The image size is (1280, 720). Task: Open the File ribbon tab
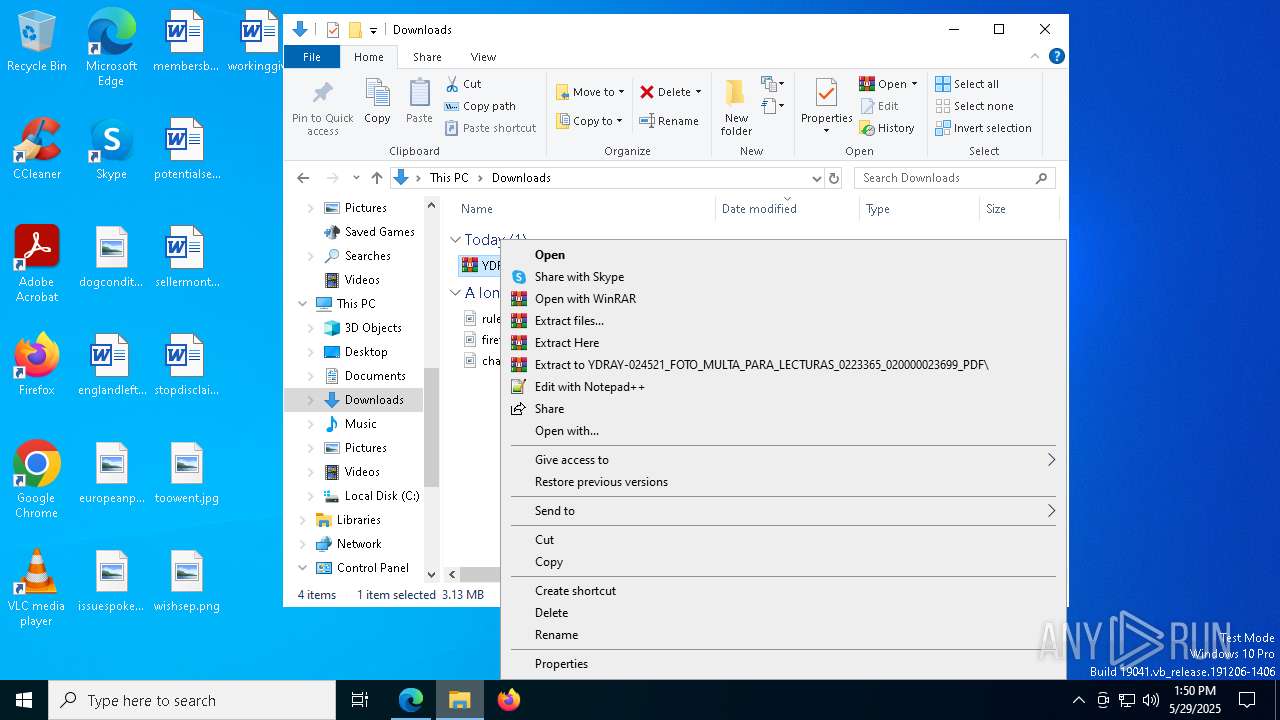click(312, 57)
